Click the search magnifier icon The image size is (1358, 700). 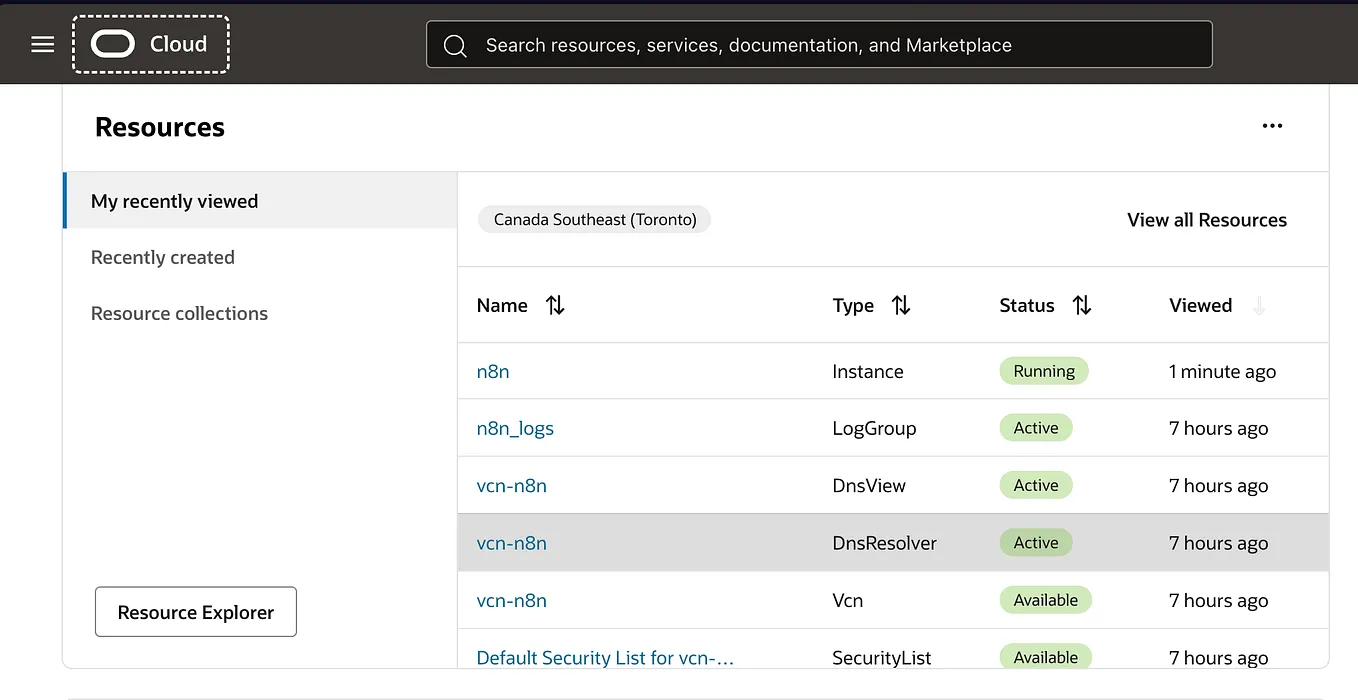pos(455,45)
